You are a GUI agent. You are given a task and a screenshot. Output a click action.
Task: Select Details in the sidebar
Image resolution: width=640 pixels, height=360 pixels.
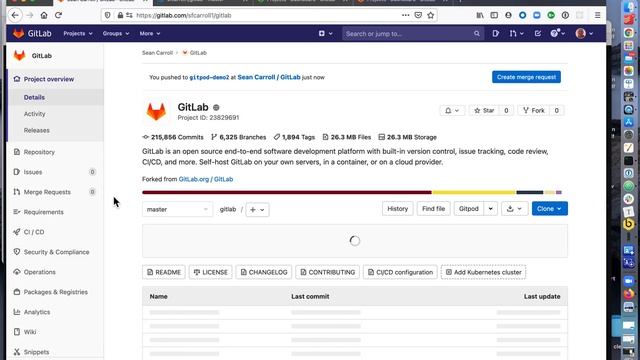click(34, 98)
